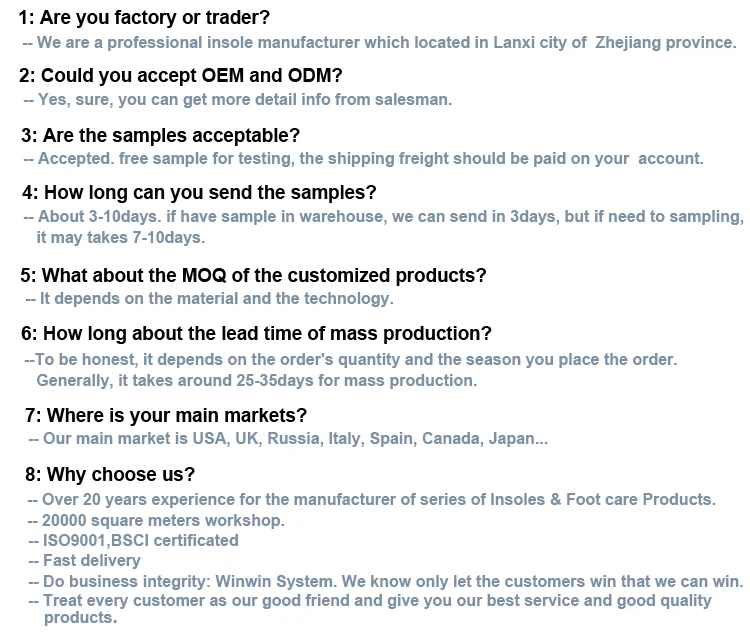Click the answer listing USA, UK, Russia markets
This screenshot has width=750, height=641.
pos(288,439)
